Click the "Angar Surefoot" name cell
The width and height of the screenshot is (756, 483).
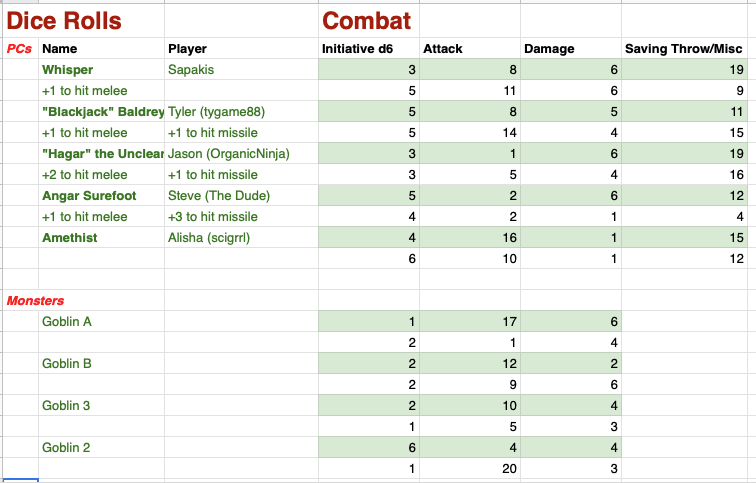tap(89, 195)
